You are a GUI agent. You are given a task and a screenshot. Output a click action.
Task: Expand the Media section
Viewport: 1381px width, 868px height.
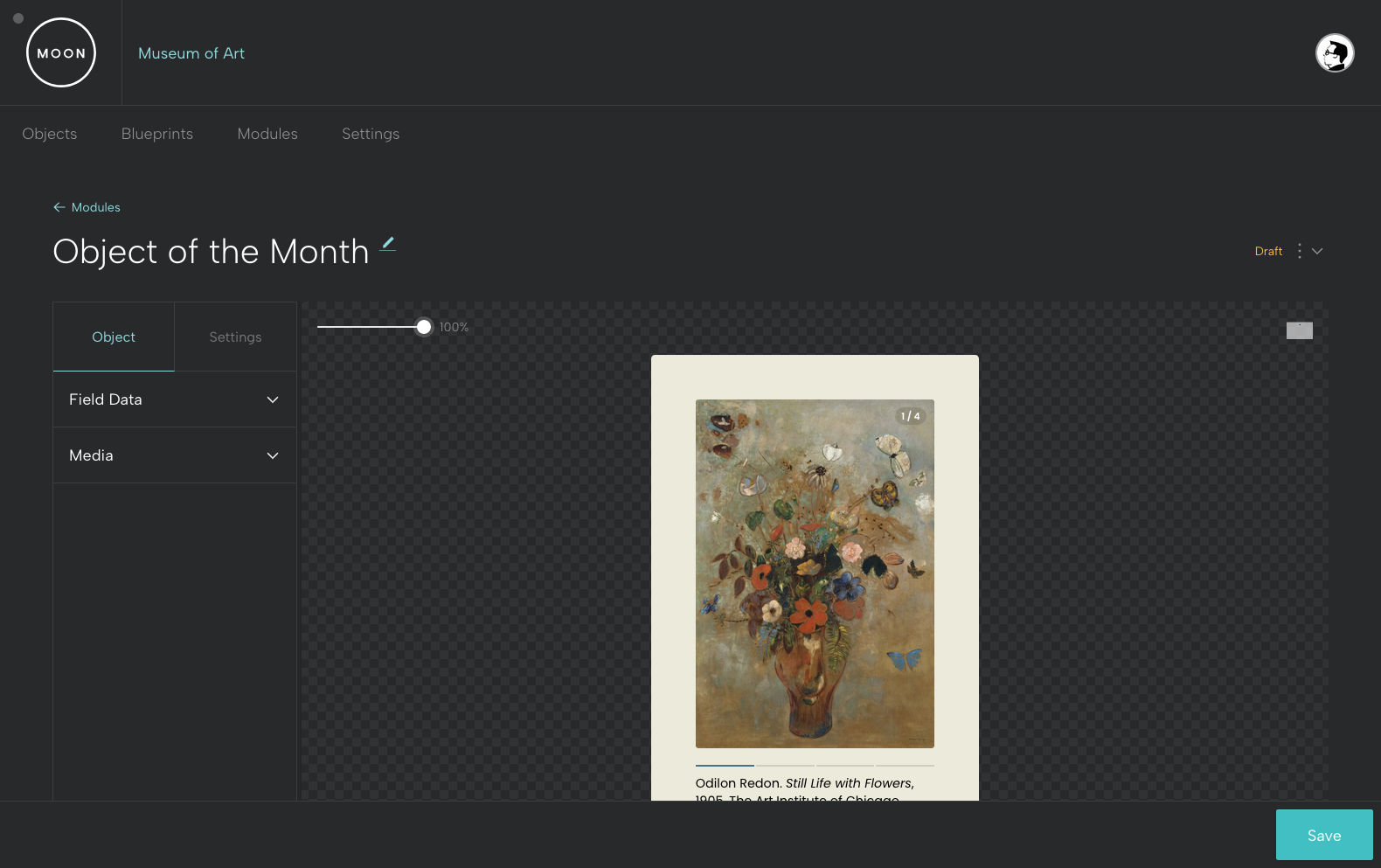[x=175, y=455]
